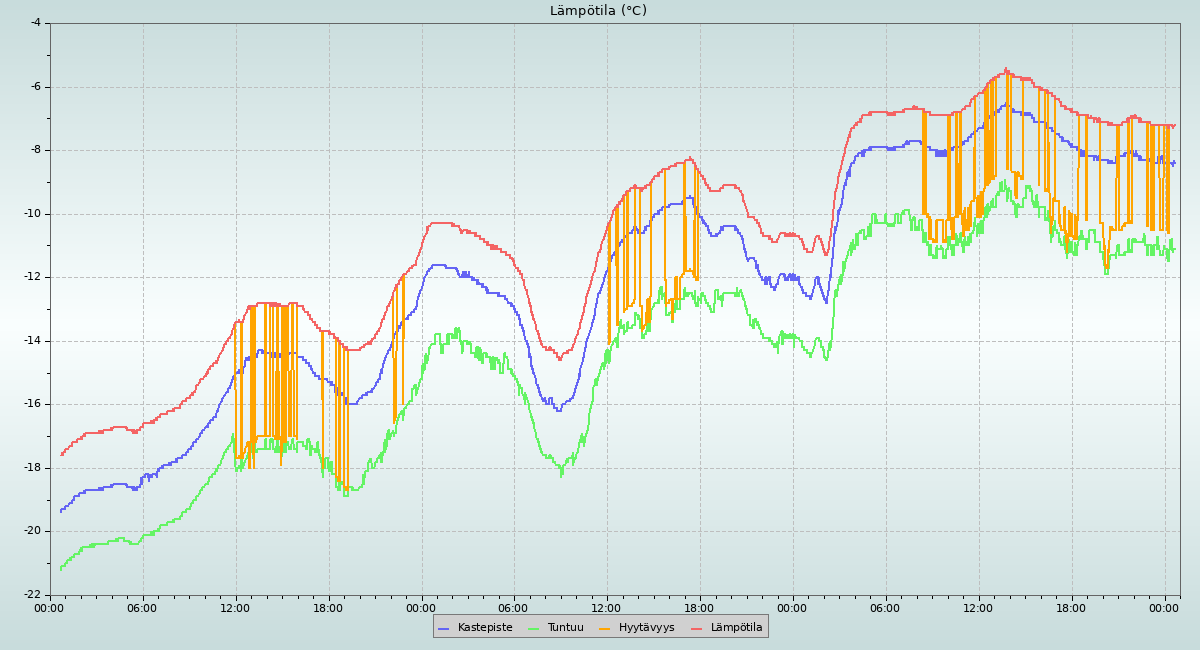Click the Kastepiste legend label

coord(485,627)
